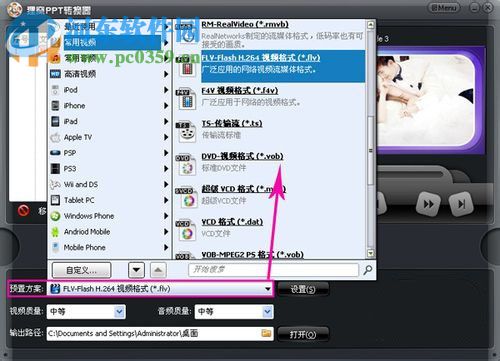Click the Andriod Mobile icon
500x361 pixels.
coord(55,232)
